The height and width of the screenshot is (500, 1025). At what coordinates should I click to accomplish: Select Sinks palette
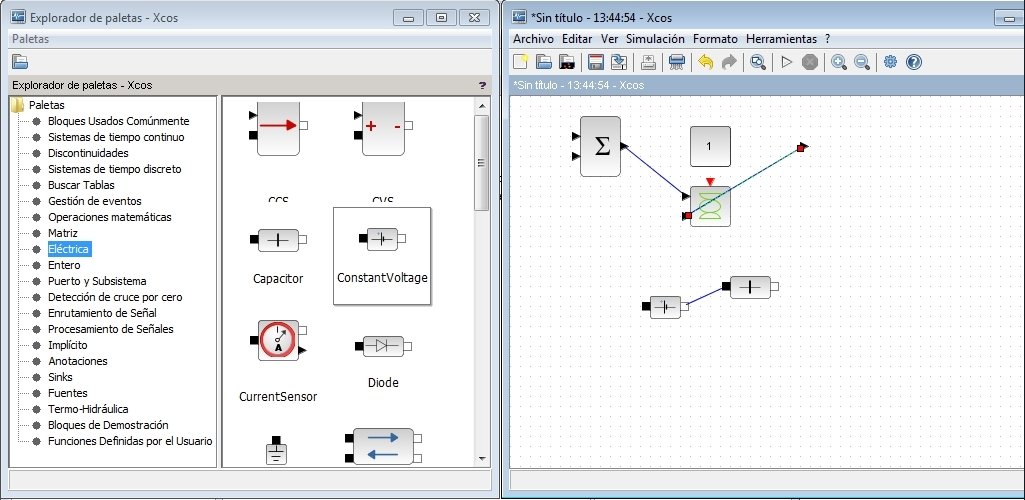60,377
